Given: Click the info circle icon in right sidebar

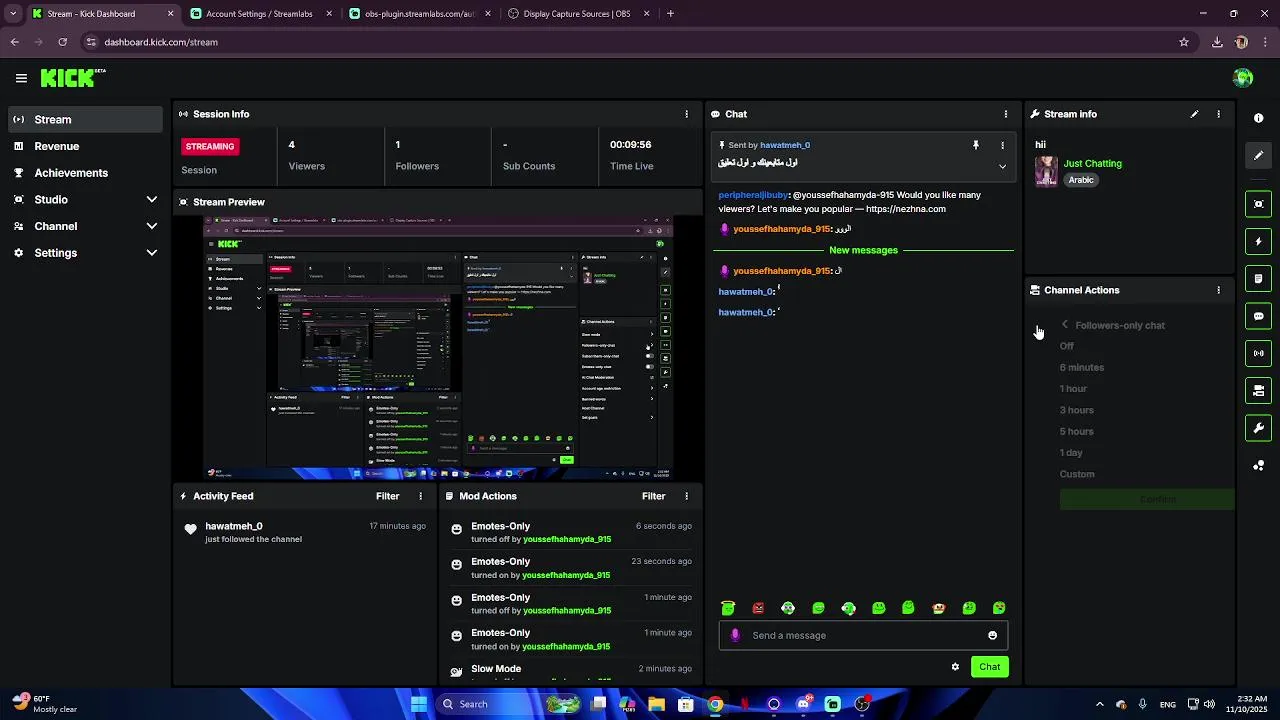Looking at the screenshot, I should coord(1258,118).
